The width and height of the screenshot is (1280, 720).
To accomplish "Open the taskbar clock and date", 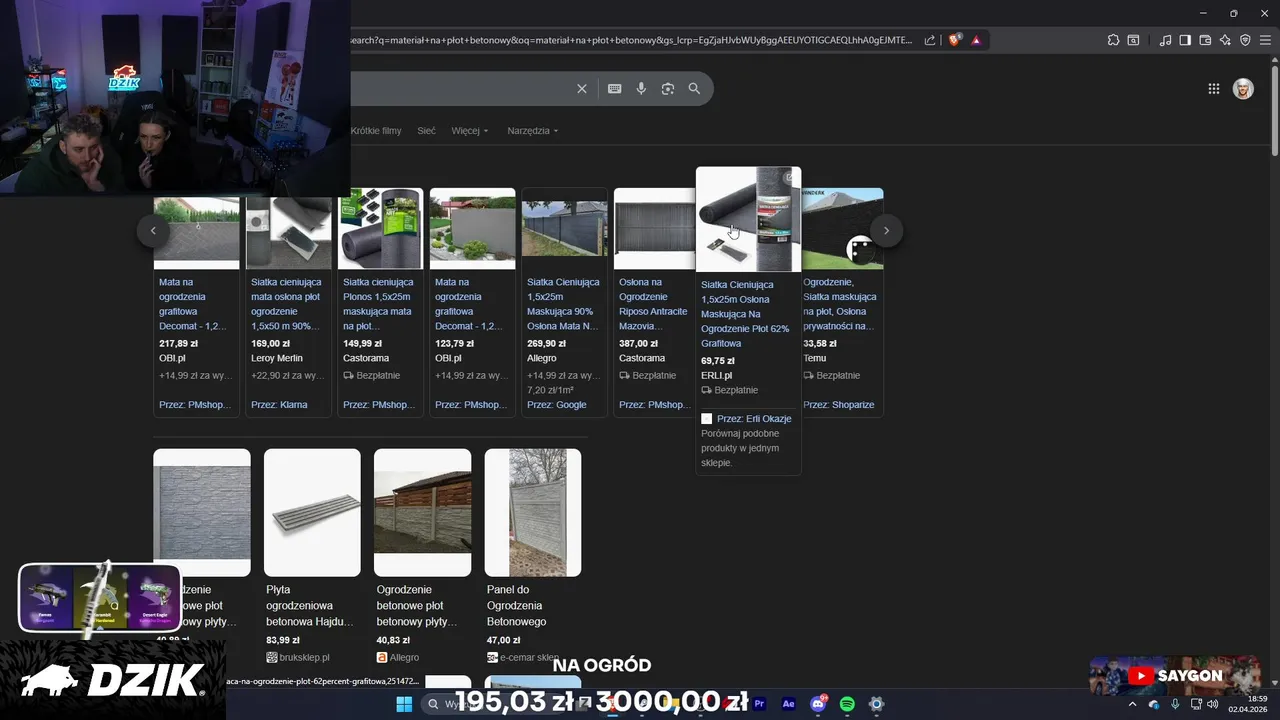I will click(1248, 704).
